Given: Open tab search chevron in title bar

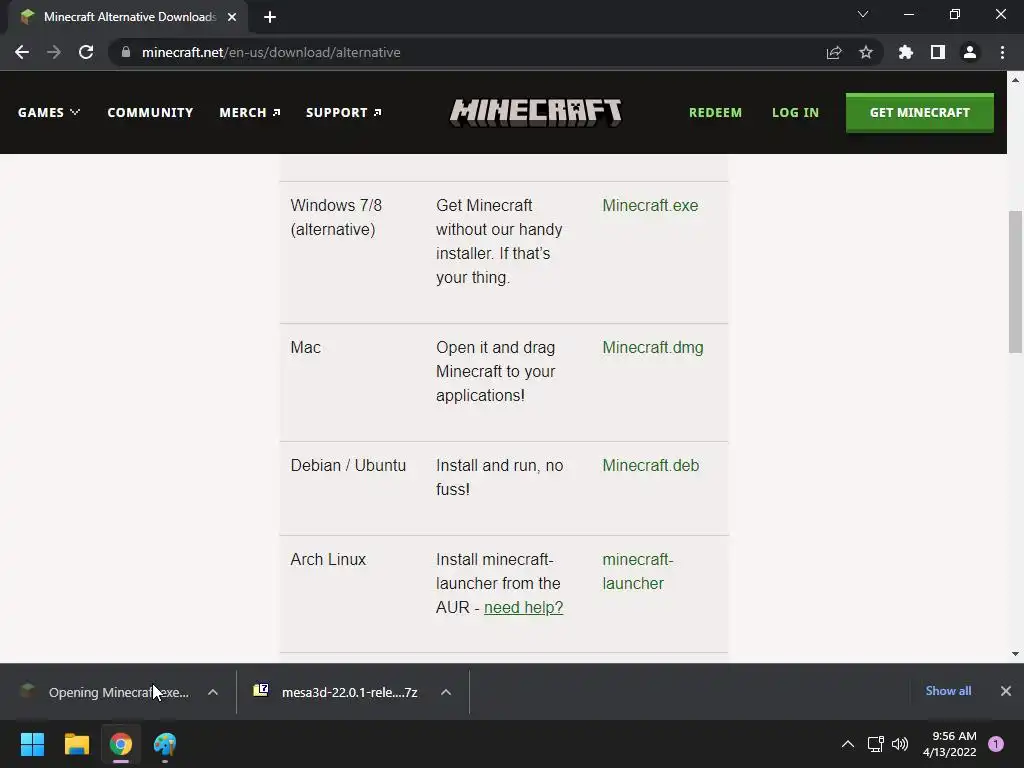Looking at the screenshot, I should (x=863, y=14).
